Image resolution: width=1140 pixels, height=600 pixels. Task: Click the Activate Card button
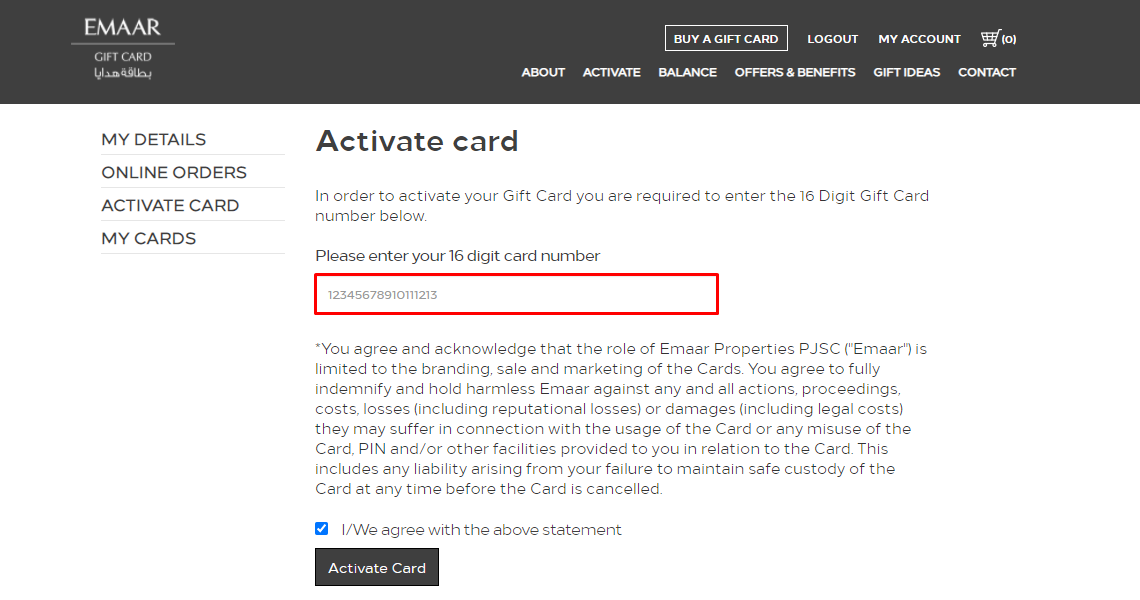click(376, 567)
